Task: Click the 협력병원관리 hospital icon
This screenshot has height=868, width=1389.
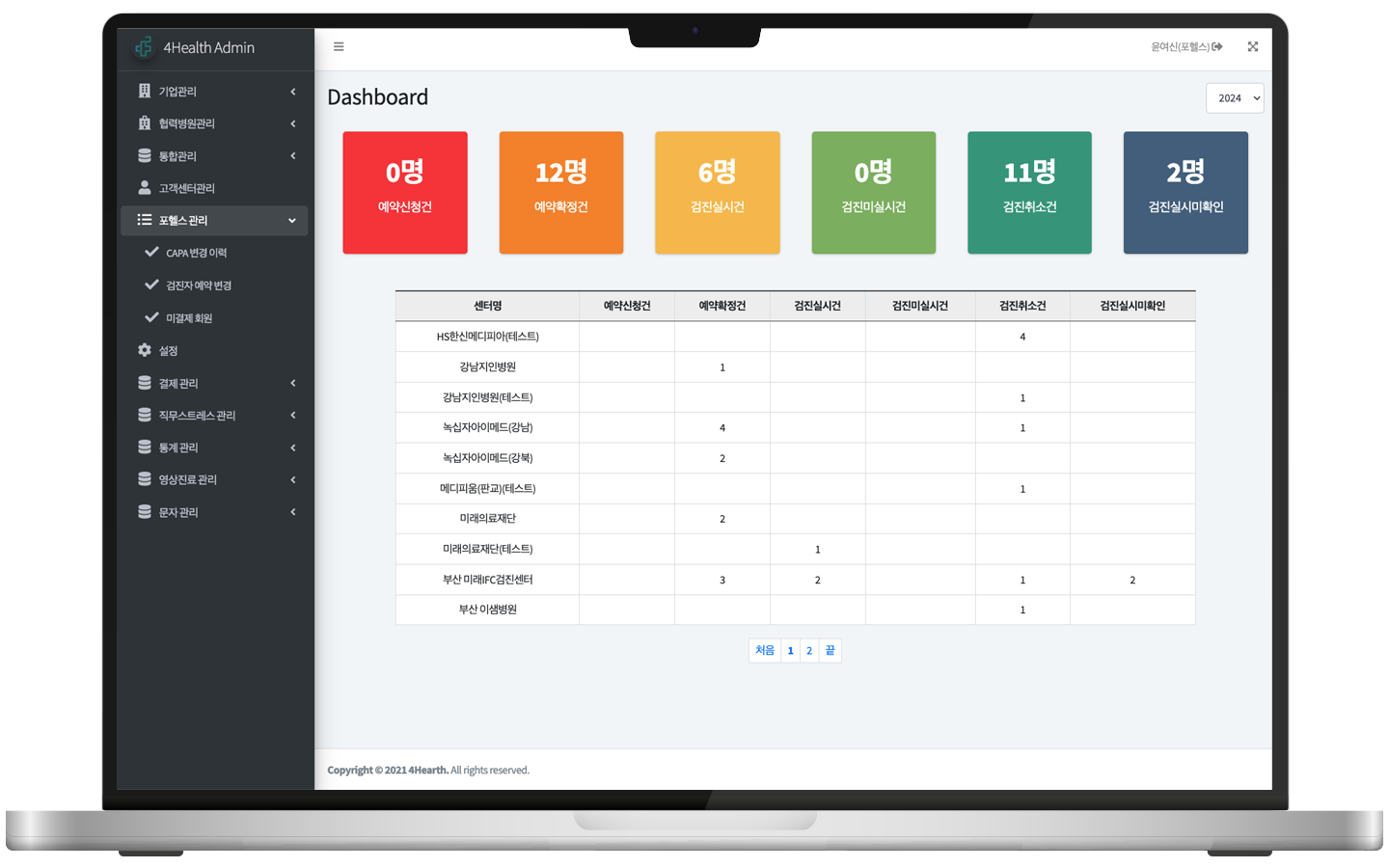Action: 145,123
